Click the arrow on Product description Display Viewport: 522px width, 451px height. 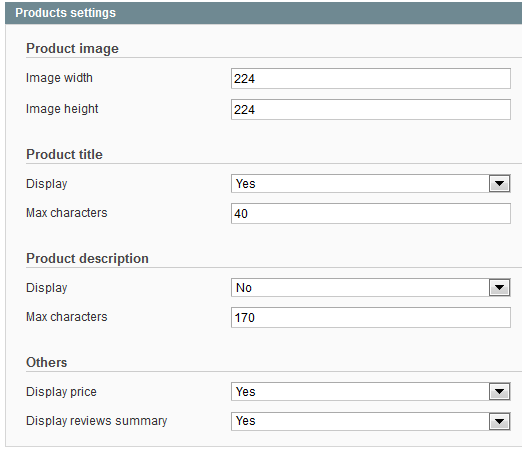[x=499, y=288]
